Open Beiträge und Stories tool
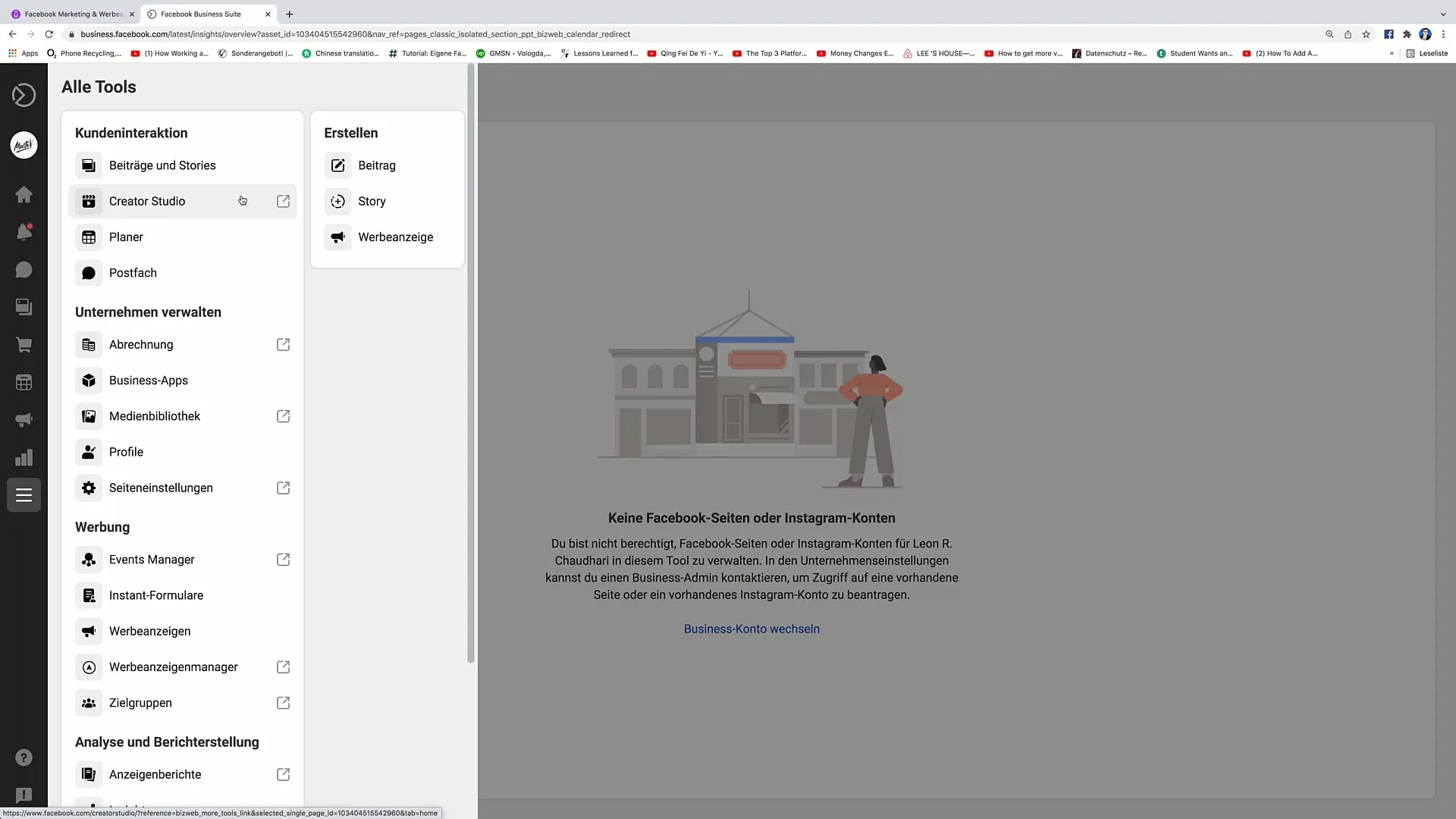This screenshot has height=819, width=1456. [162, 165]
